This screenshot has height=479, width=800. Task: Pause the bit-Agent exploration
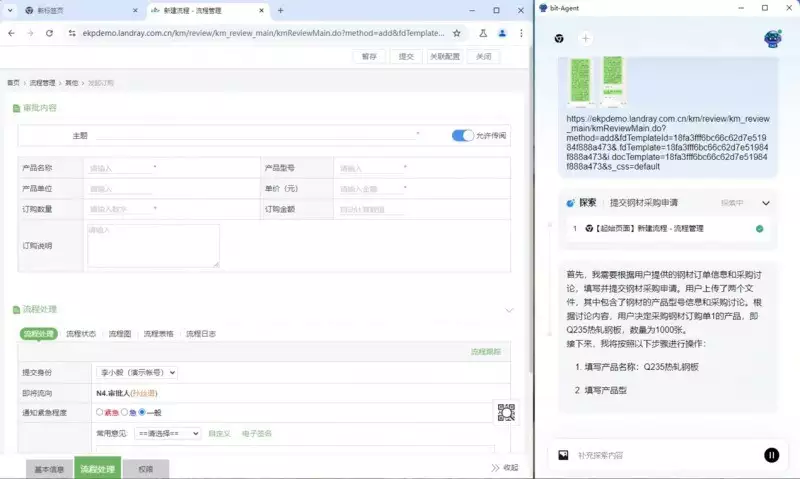coord(771,455)
